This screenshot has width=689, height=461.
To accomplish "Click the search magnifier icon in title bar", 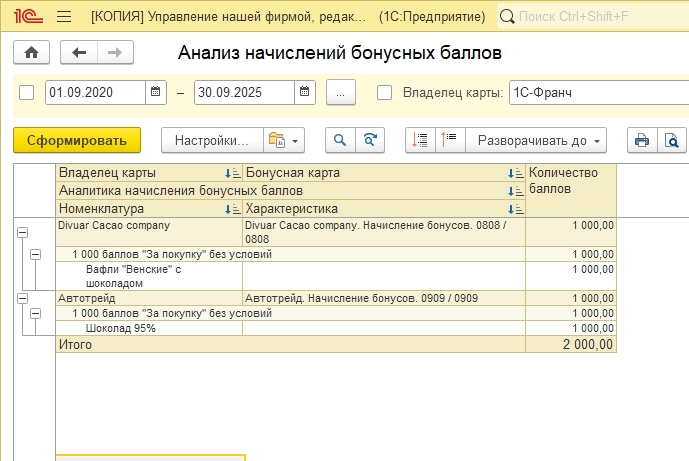I will tap(507, 17).
